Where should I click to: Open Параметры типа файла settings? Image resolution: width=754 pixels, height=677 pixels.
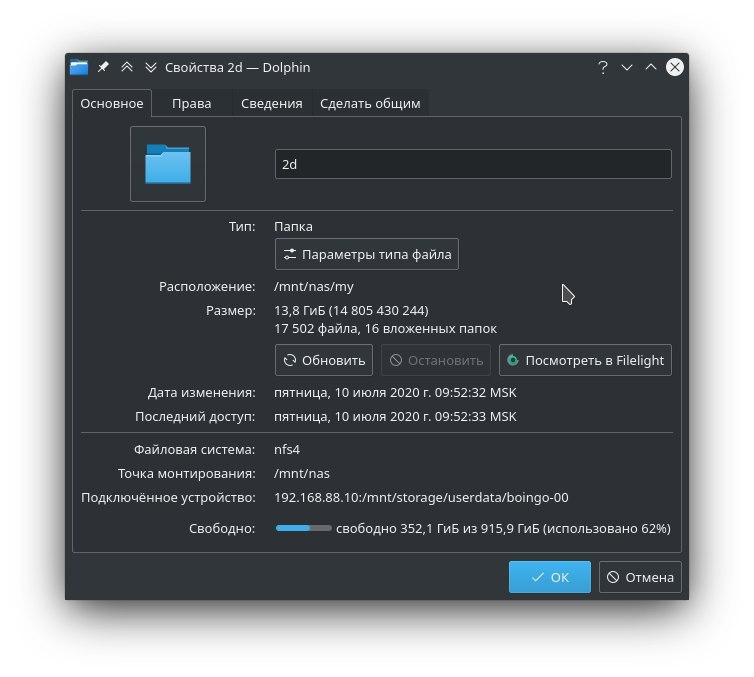click(367, 254)
